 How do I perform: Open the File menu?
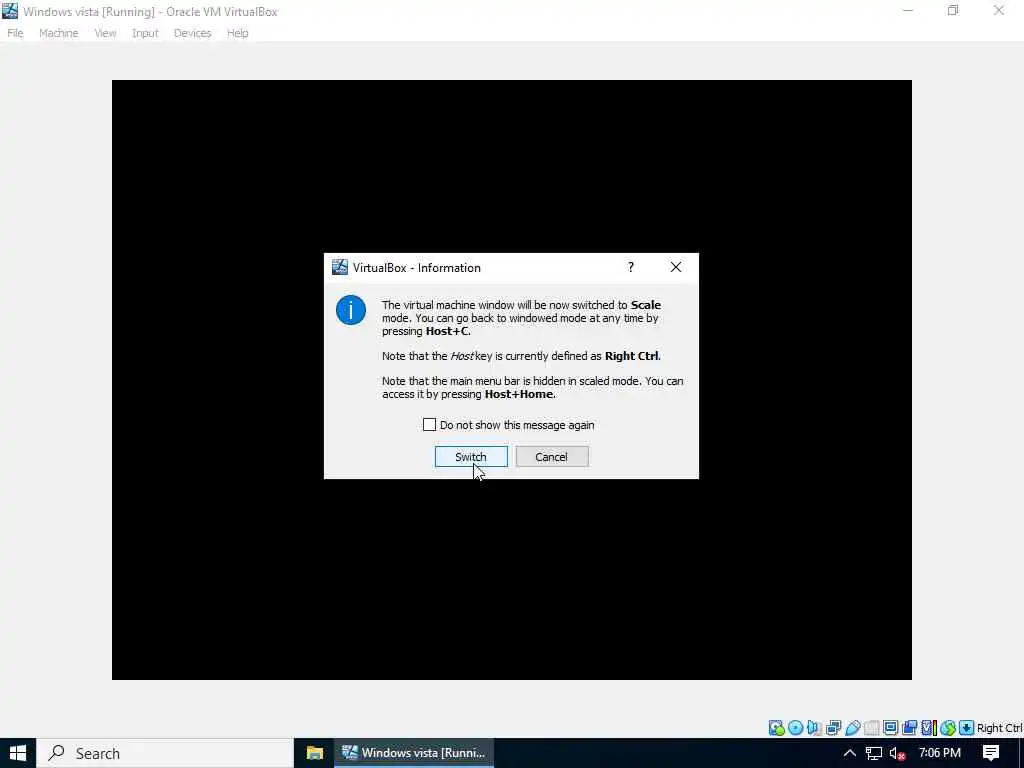pos(15,33)
